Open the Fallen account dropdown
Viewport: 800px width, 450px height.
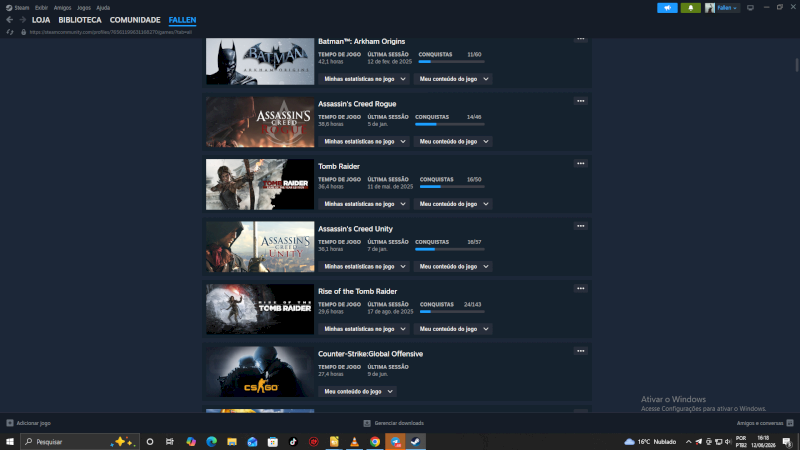[x=727, y=8]
